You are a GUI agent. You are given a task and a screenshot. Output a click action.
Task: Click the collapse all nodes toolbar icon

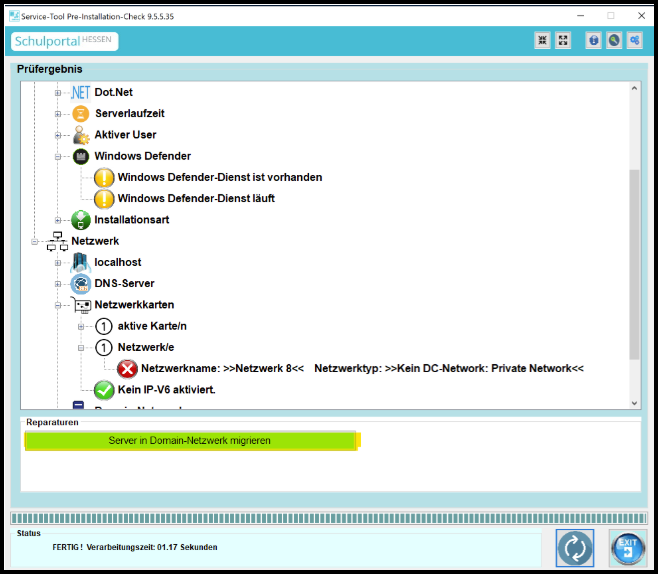click(x=543, y=41)
